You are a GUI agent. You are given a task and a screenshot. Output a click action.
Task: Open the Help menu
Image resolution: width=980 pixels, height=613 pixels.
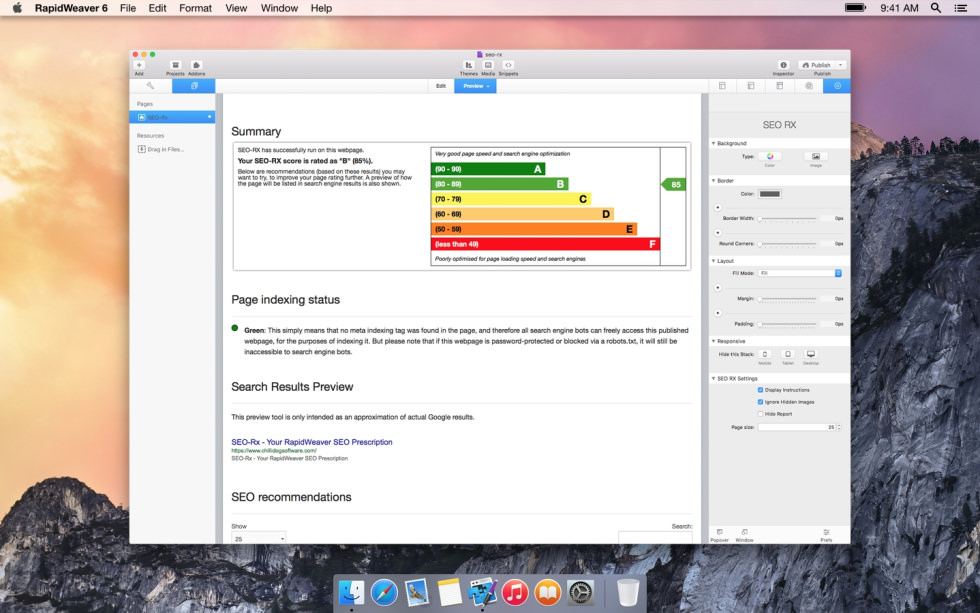pyautogui.click(x=321, y=8)
